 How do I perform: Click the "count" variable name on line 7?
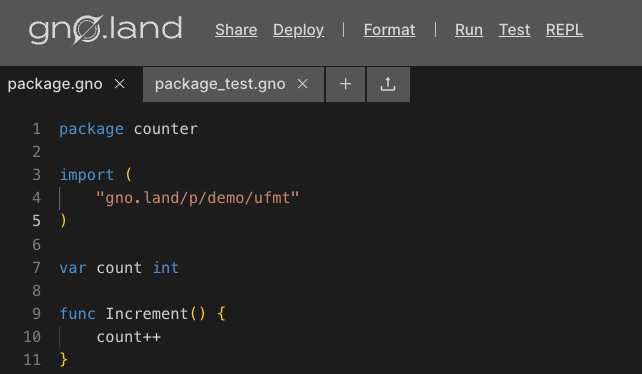pyautogui.click(x=120, y=268)
